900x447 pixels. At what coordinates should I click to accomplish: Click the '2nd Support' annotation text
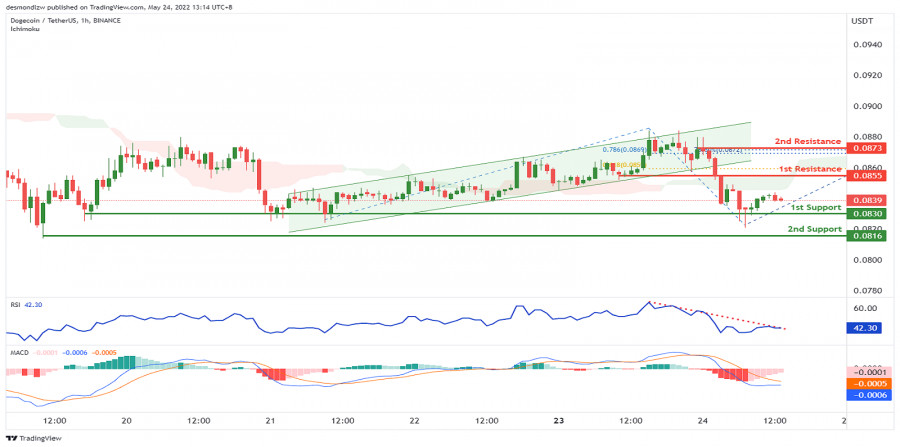[x=814, y=229]
